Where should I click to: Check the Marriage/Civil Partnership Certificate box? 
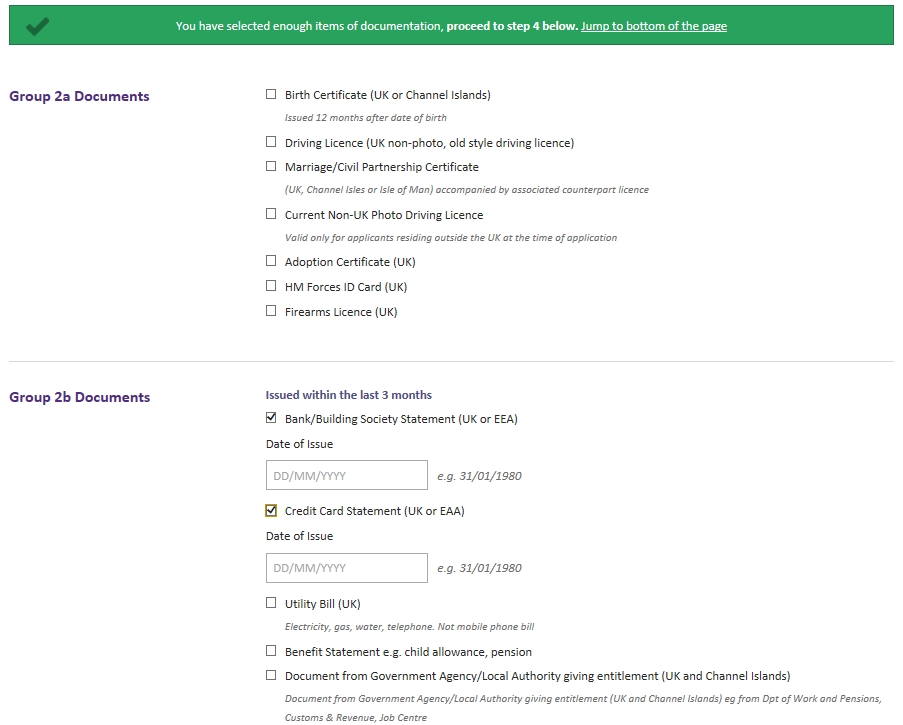click(271, 167)
